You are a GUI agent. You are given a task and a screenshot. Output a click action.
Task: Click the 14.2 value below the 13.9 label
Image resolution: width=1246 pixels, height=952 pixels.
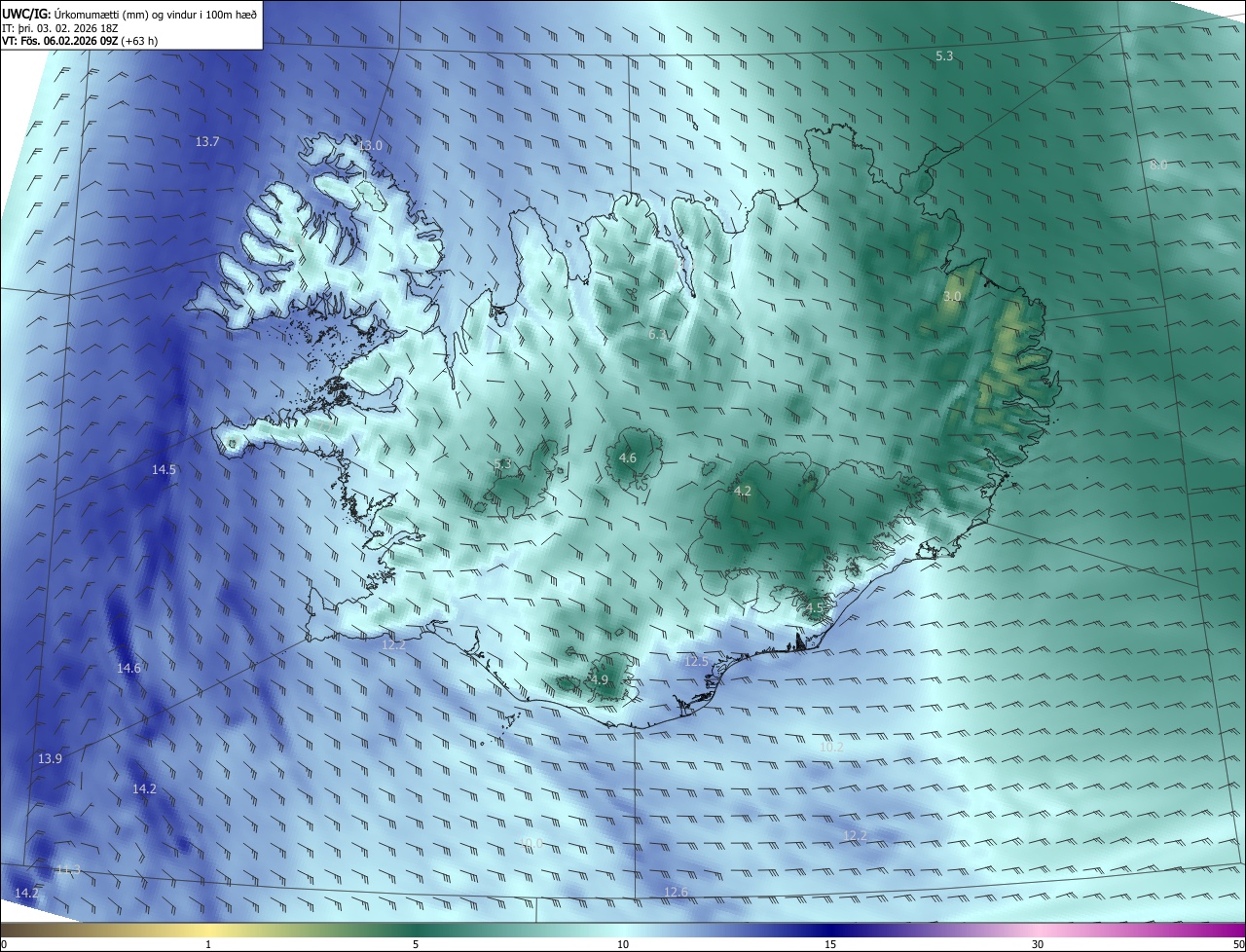coord(144,789)
